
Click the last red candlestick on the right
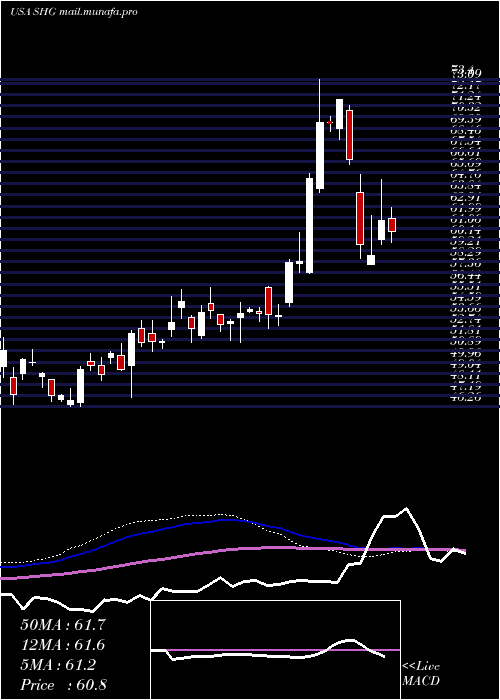coord(392,225)
